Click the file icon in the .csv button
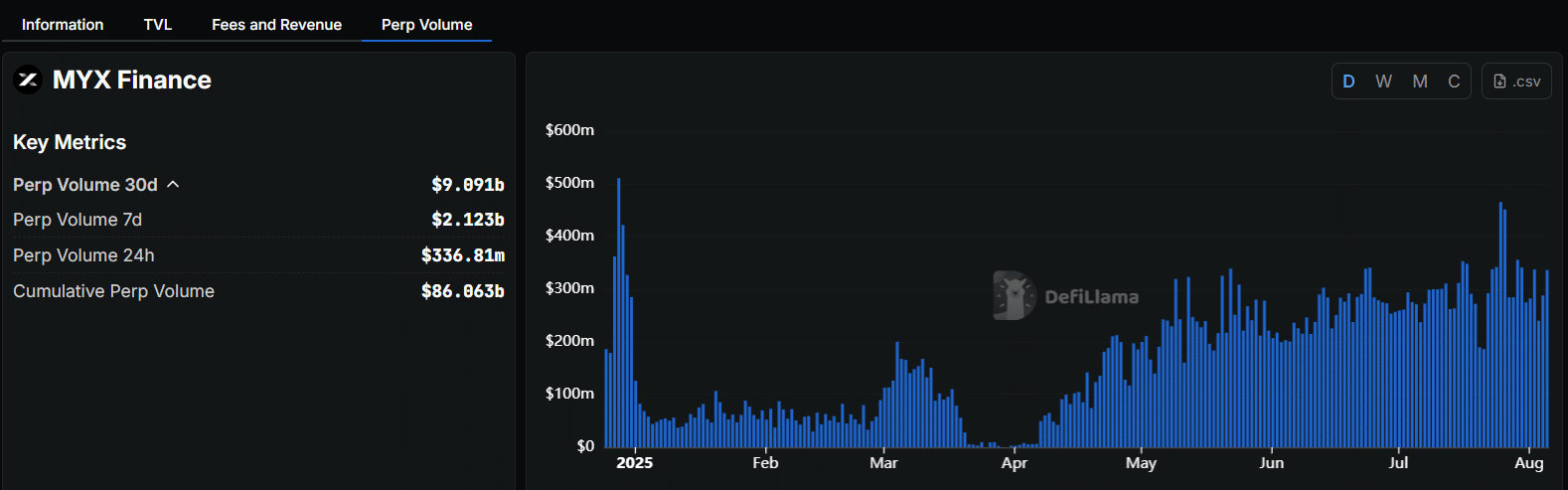1568x490 pixels. 1499,82
